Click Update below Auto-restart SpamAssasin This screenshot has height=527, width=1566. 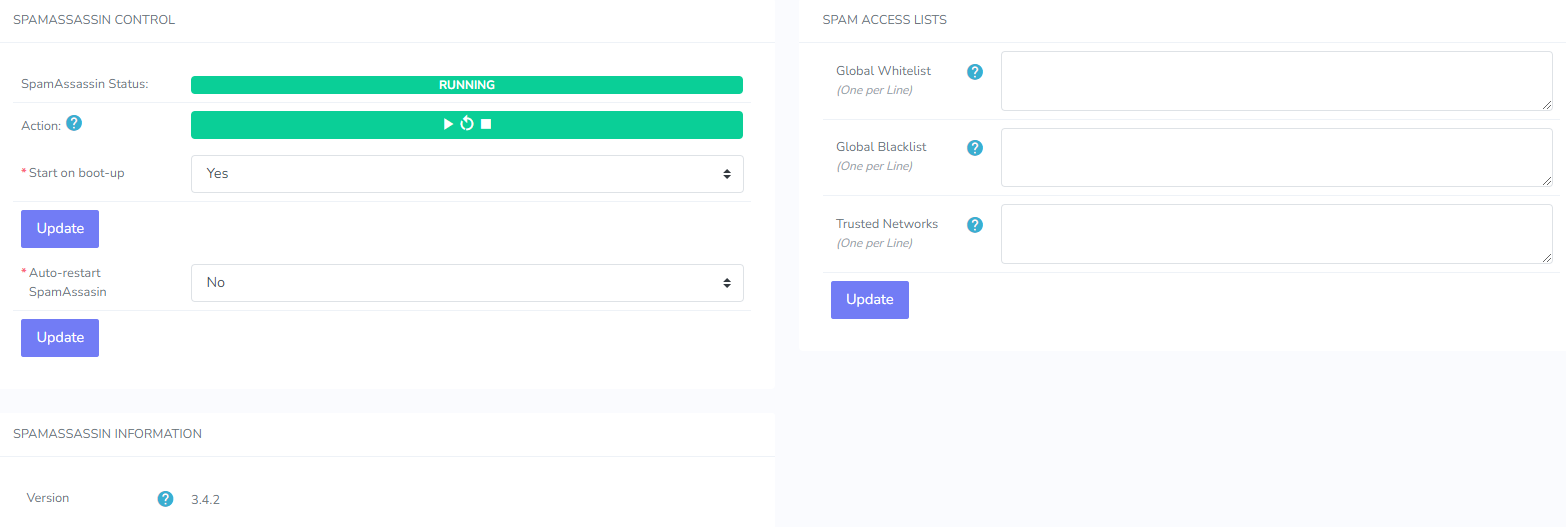[x=60, y=338]
